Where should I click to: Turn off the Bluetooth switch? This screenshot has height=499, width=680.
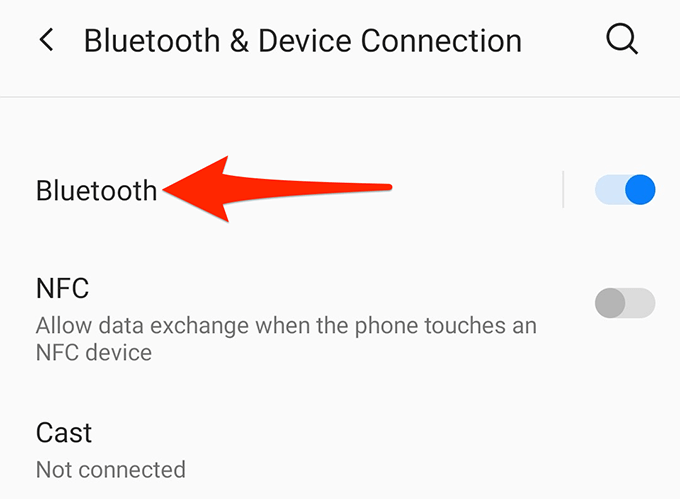click(625, 189)
